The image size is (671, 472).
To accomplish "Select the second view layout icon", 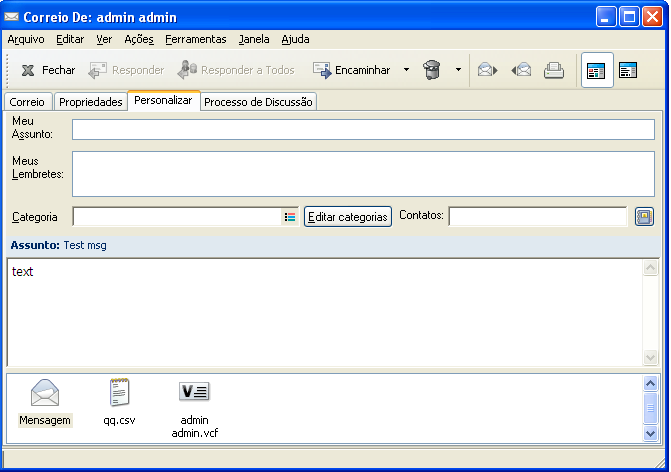I will pos(628,70).
